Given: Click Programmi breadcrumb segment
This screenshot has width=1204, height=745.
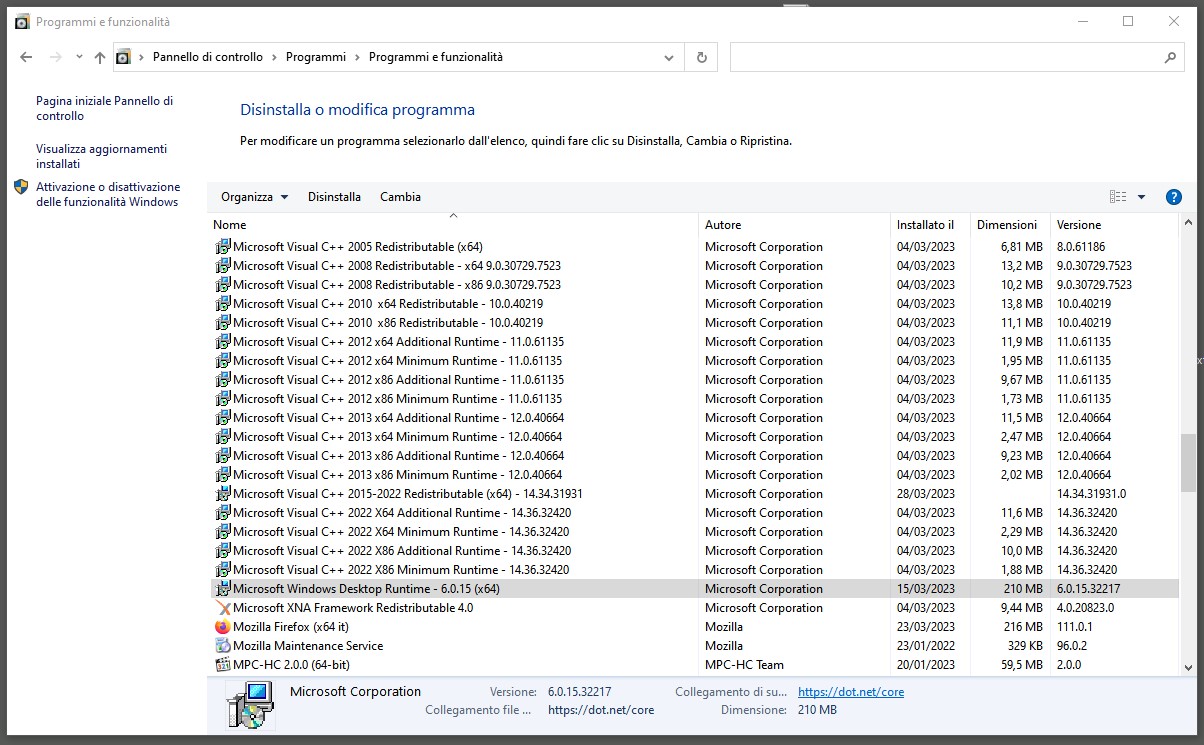Looking at the screenshot, I should point(316,57).
